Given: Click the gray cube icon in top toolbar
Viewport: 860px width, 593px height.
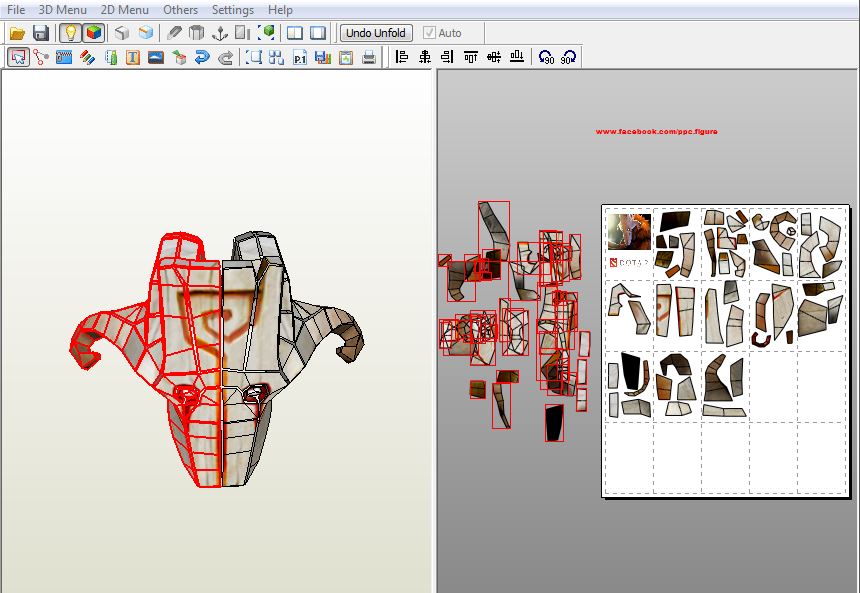Looking at the screenshot, I should (x=122, y=33).
